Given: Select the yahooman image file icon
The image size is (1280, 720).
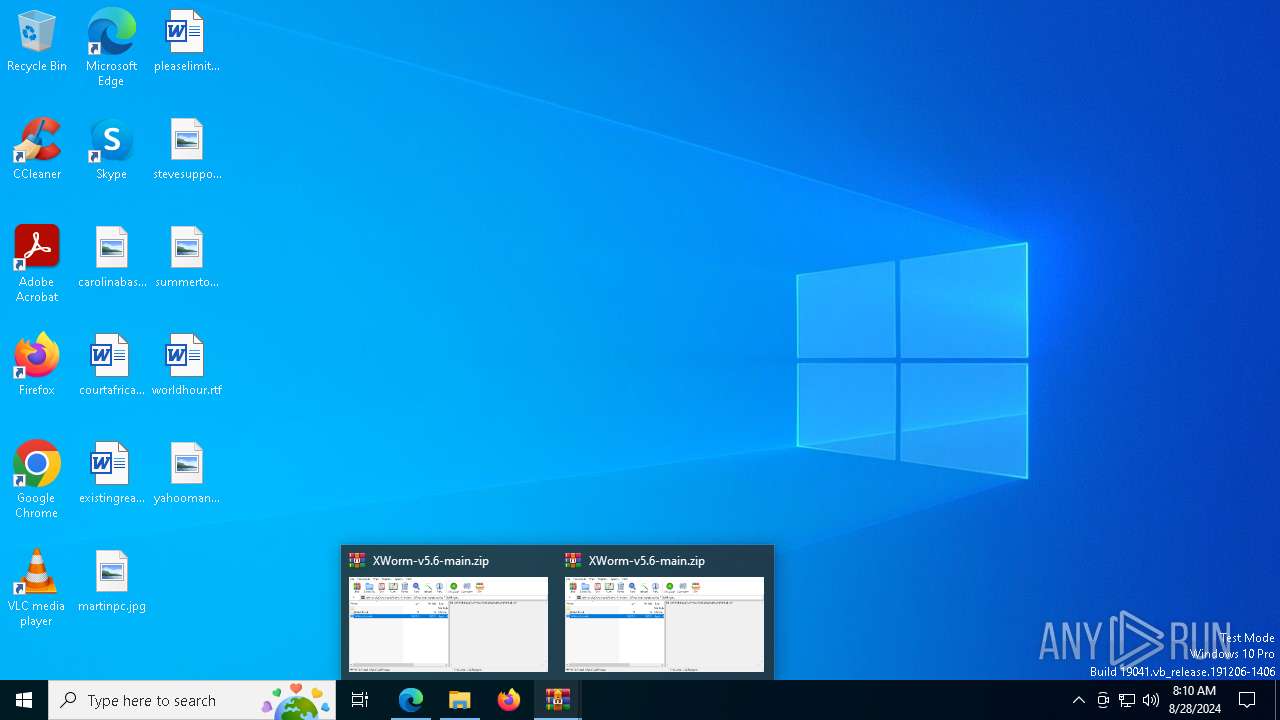Looking at the screenshot, I should tap(186, 474).
